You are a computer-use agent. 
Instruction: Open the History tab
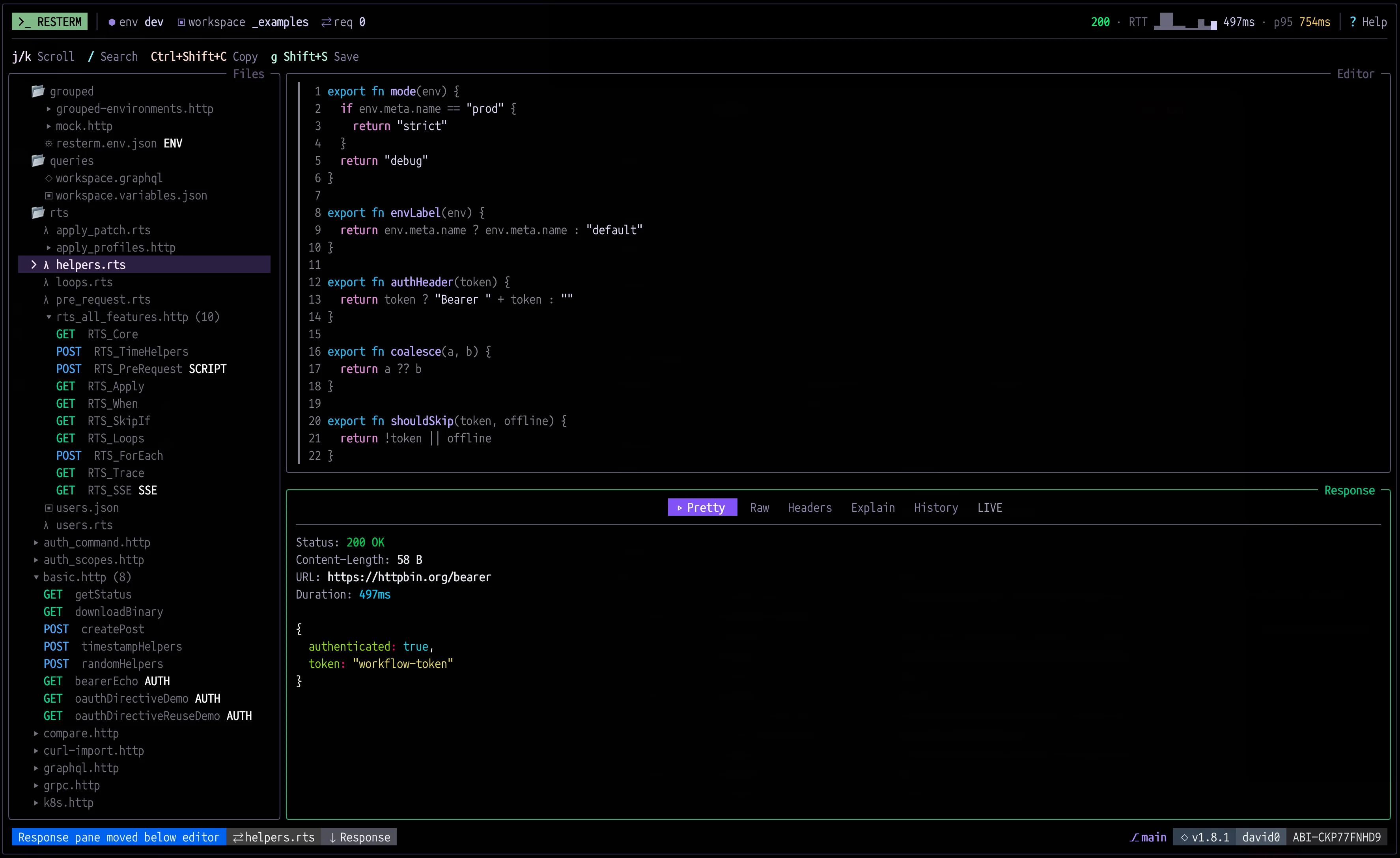tap(936, 507)
